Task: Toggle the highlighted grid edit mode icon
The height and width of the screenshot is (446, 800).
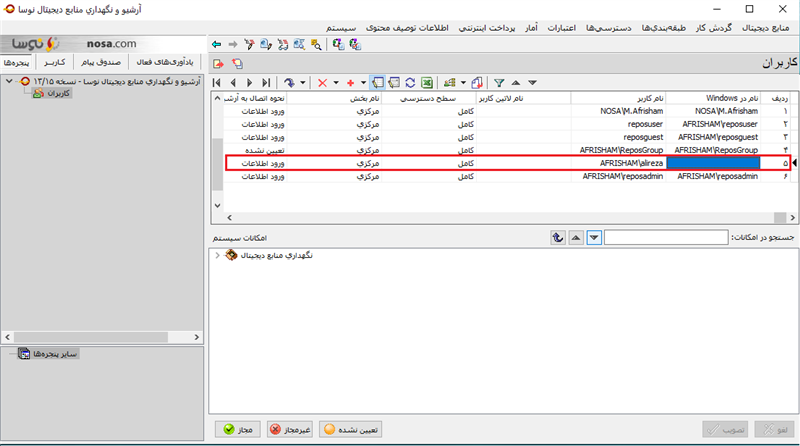Action: click(378, 83)
